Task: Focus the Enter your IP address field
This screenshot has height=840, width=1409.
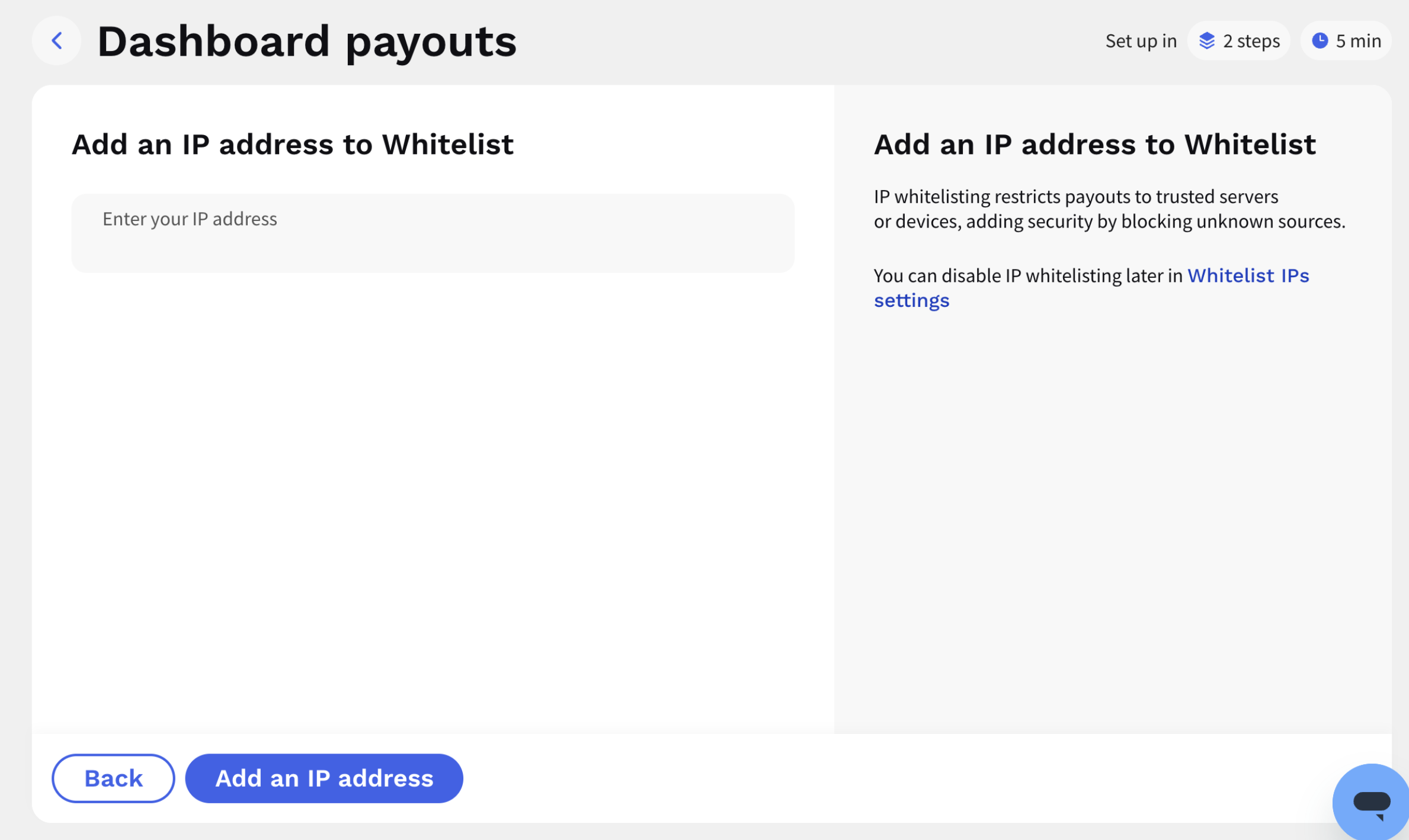Action: [433, 233]
